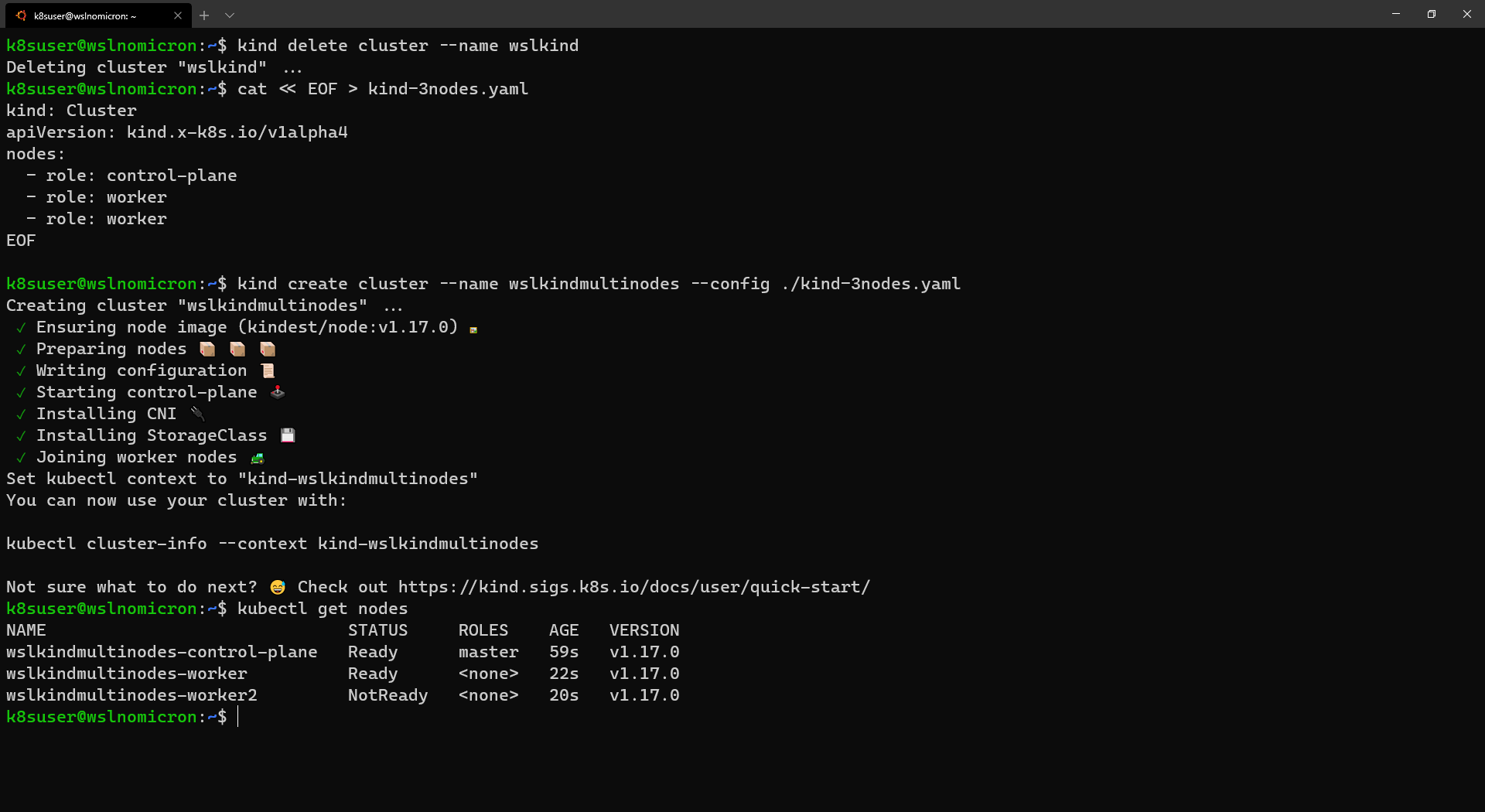Click the green checkmark before Installing CNI
This screenshot has height=812, width=1485.
[20, 415]
